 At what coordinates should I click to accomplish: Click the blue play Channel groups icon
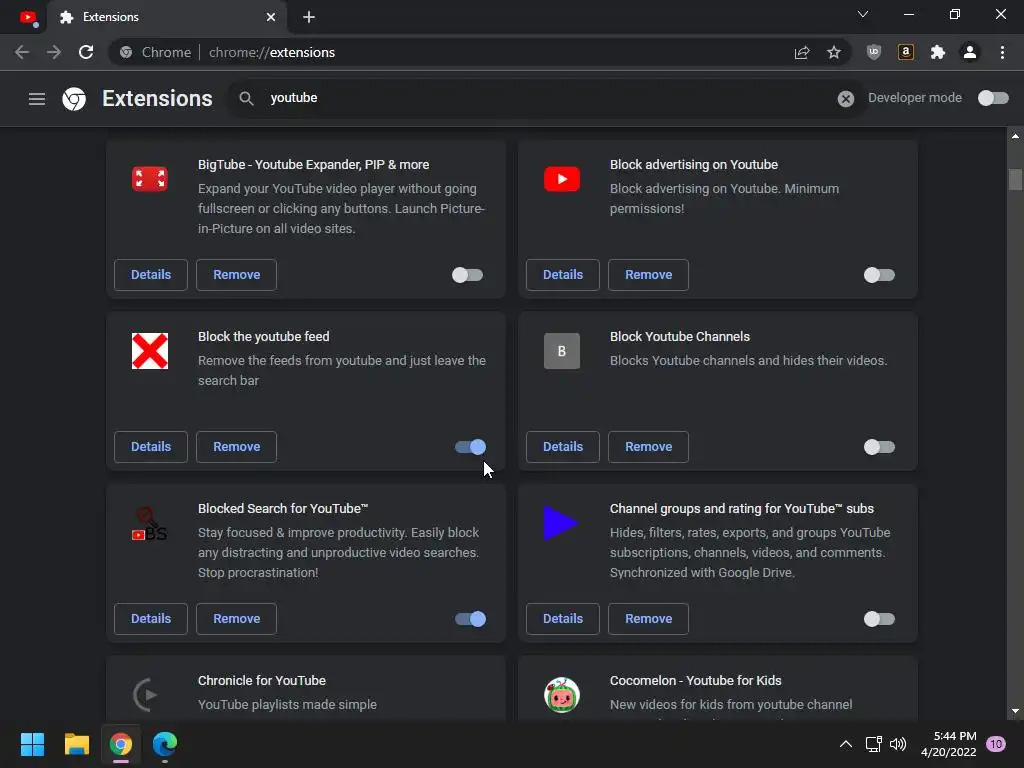click(560, 522)
